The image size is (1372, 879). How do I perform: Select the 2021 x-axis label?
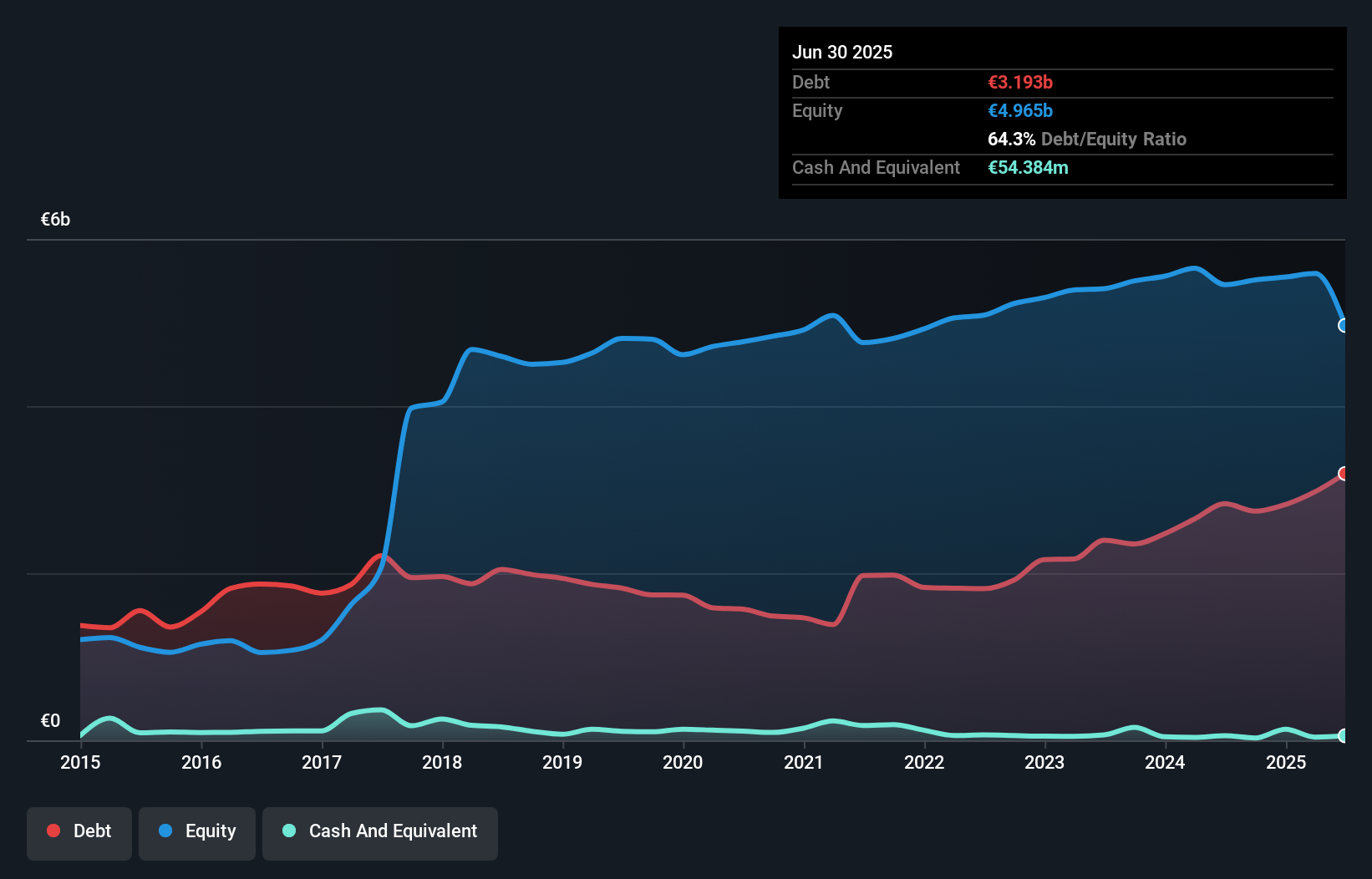(804, 762)
